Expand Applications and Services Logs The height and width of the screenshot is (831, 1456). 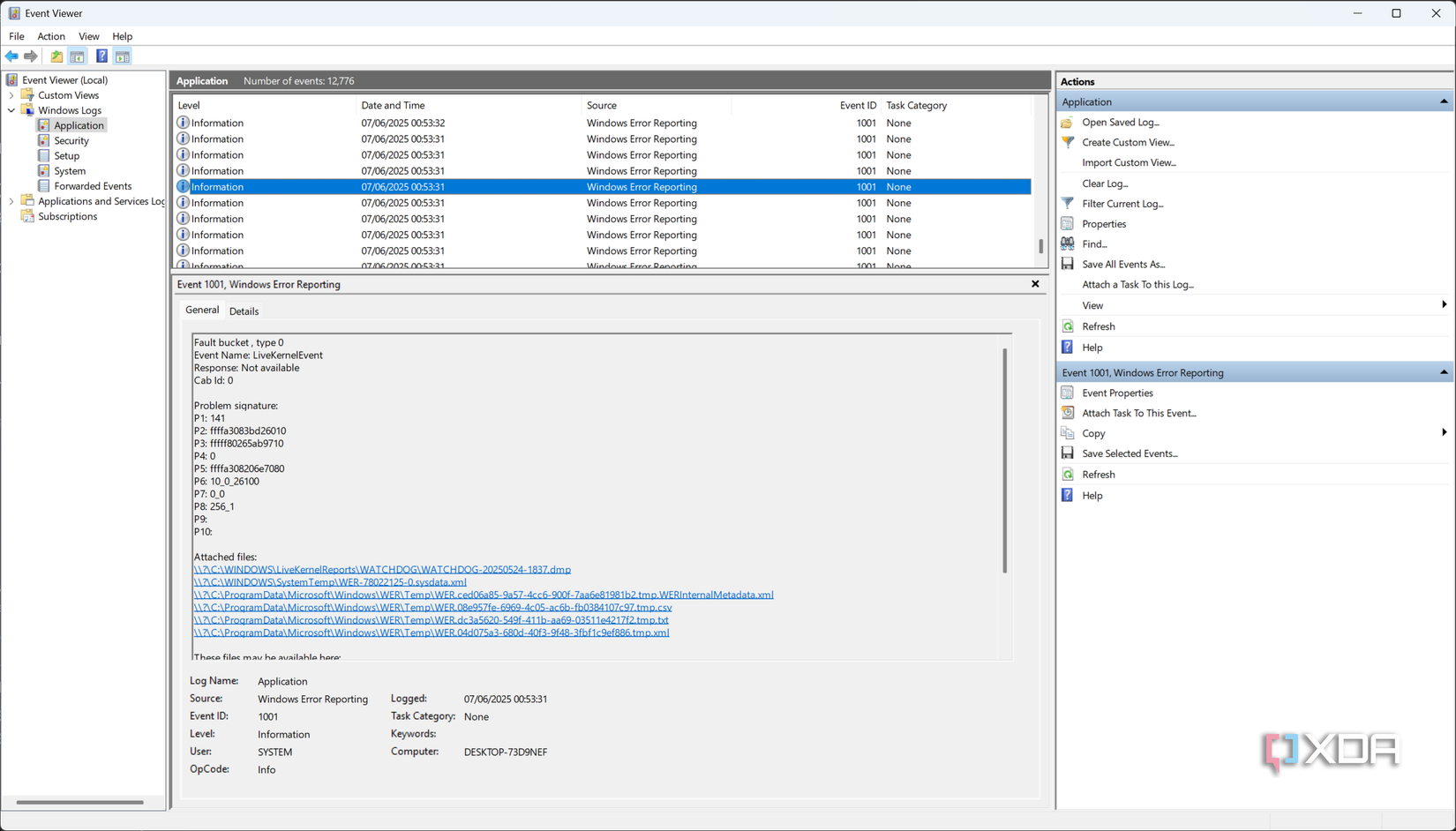click(11, 200)
